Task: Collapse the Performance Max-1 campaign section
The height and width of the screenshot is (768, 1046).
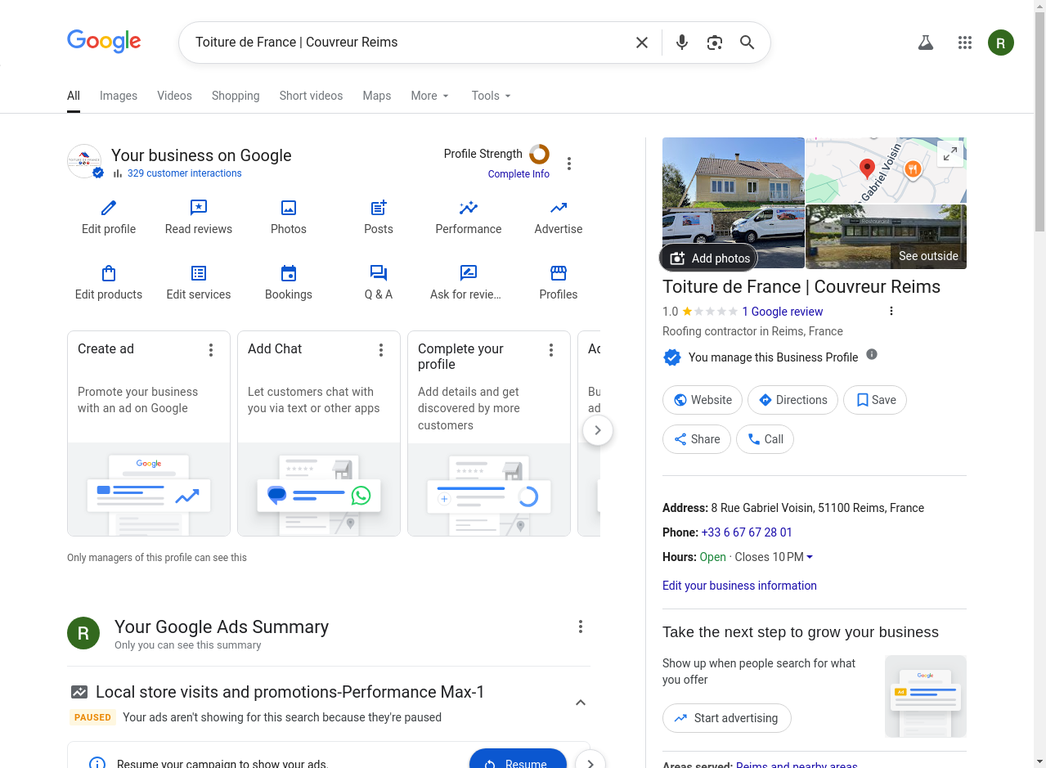Action: point(580,703)
